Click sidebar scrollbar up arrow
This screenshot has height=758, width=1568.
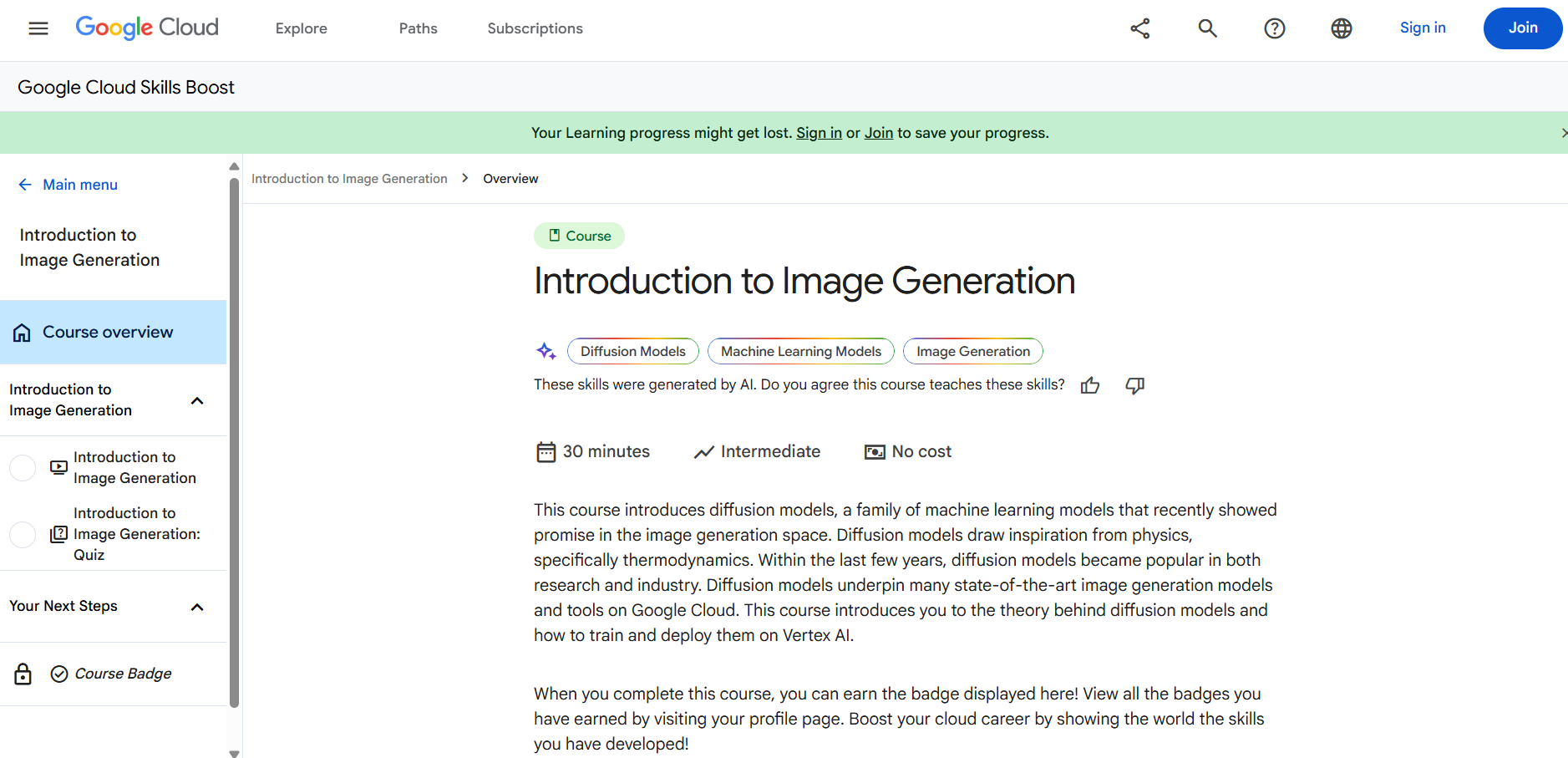[234, 166]
